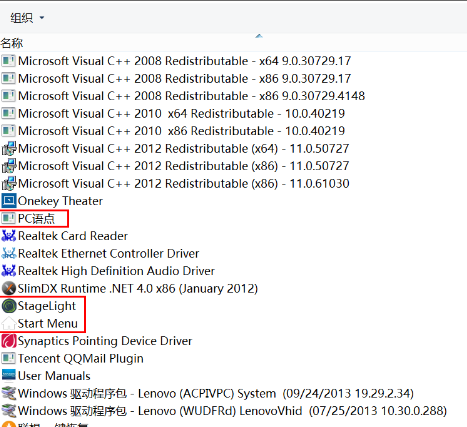The width and height of the screenshot is (467, 427).
Task: Select Tencent QQMail Plugin entry text
Action: 81,359
